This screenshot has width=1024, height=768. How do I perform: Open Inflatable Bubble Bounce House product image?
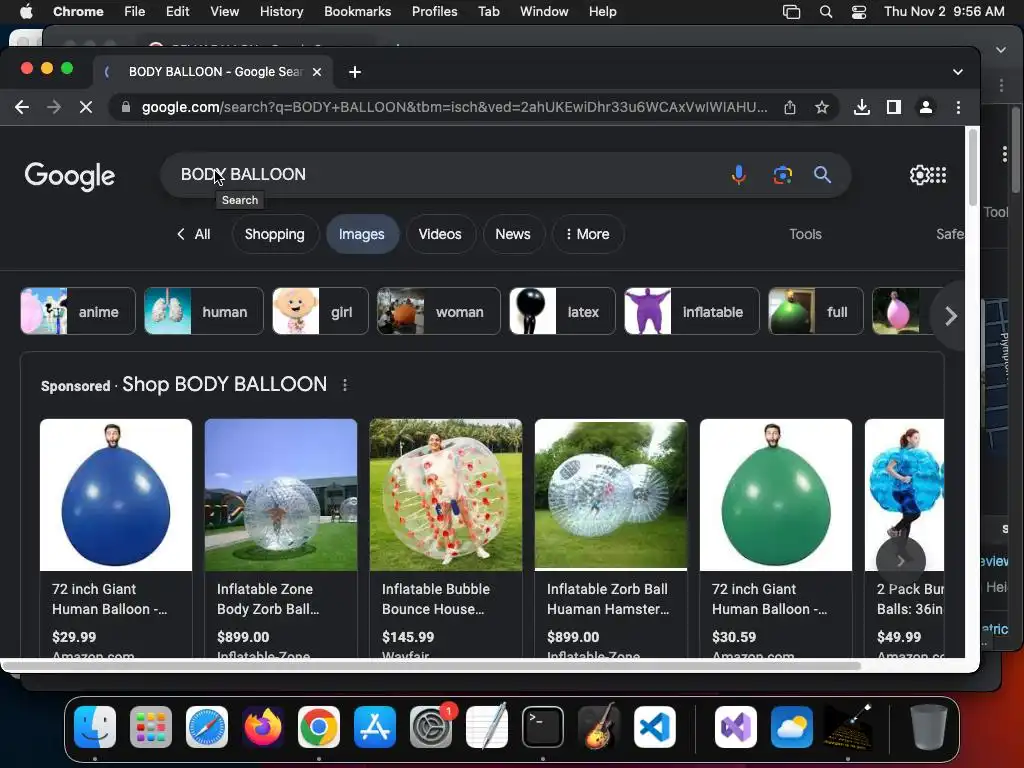click(x=446, y=495)
